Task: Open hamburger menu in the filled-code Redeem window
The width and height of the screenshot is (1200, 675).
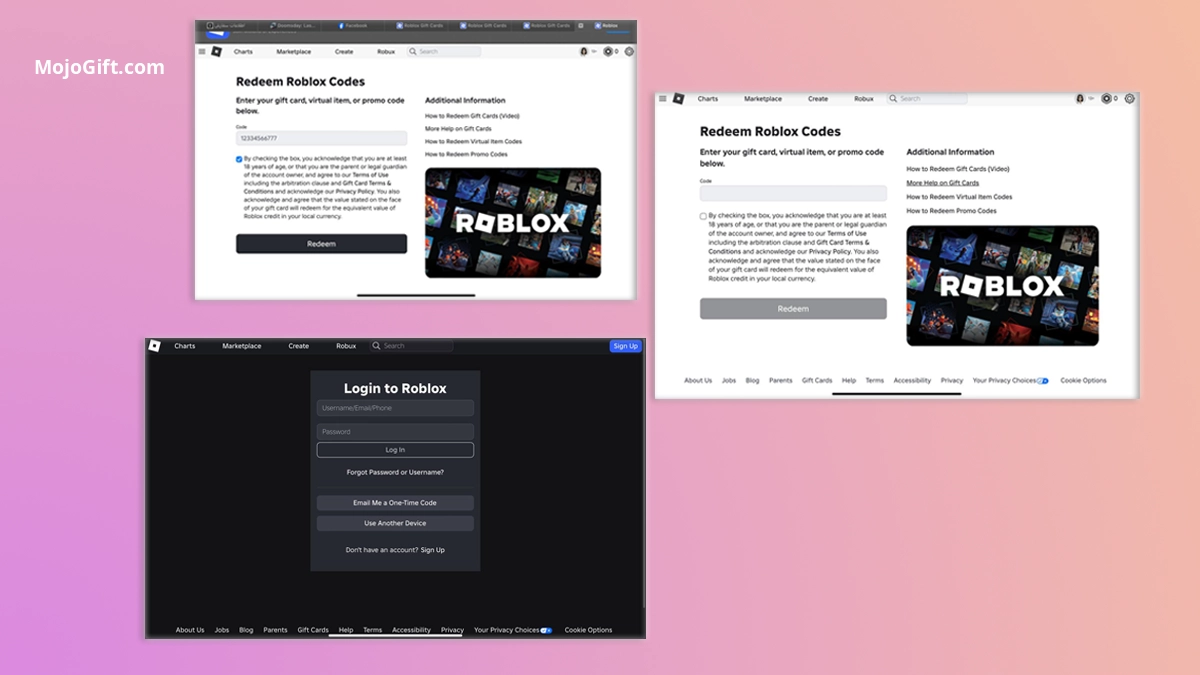Action: click(202, 51)
